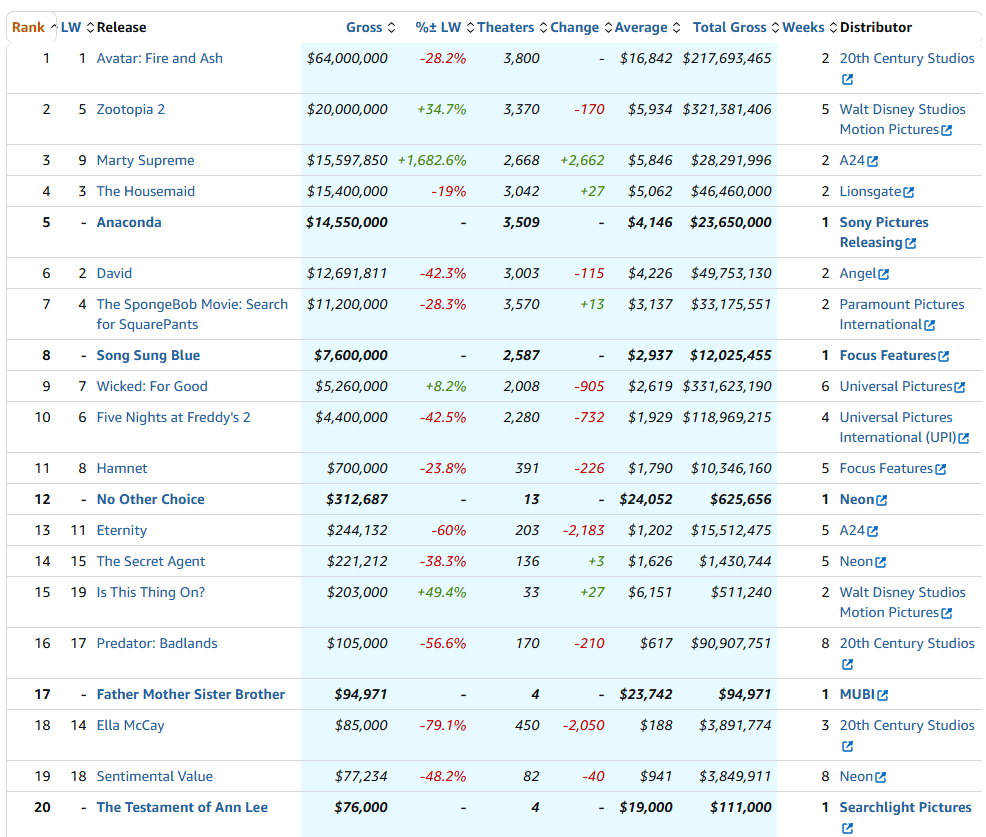Open the Zootopia 2 release link
The width and height of the screenshot is (986, 837).
pyautogui.click(x=131, y=109)
